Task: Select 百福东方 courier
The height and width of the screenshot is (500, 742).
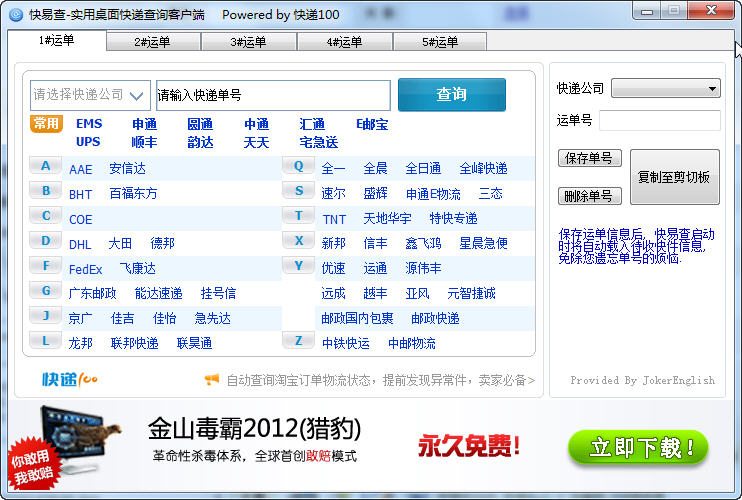Action: click(x=133, y=193)
